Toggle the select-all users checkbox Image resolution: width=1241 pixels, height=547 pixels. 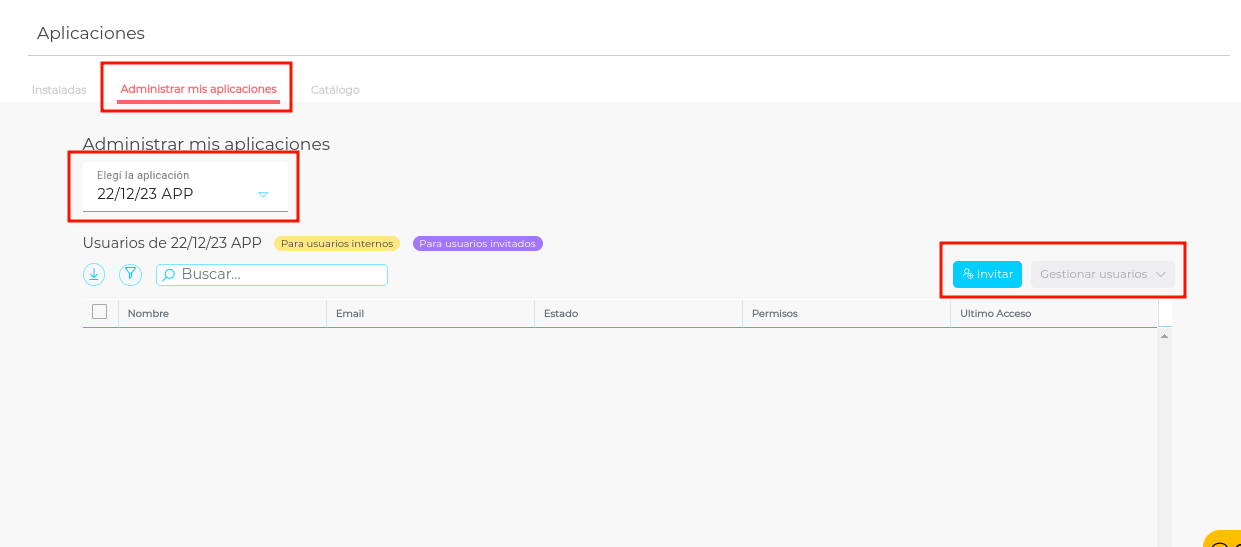[100, 312]
